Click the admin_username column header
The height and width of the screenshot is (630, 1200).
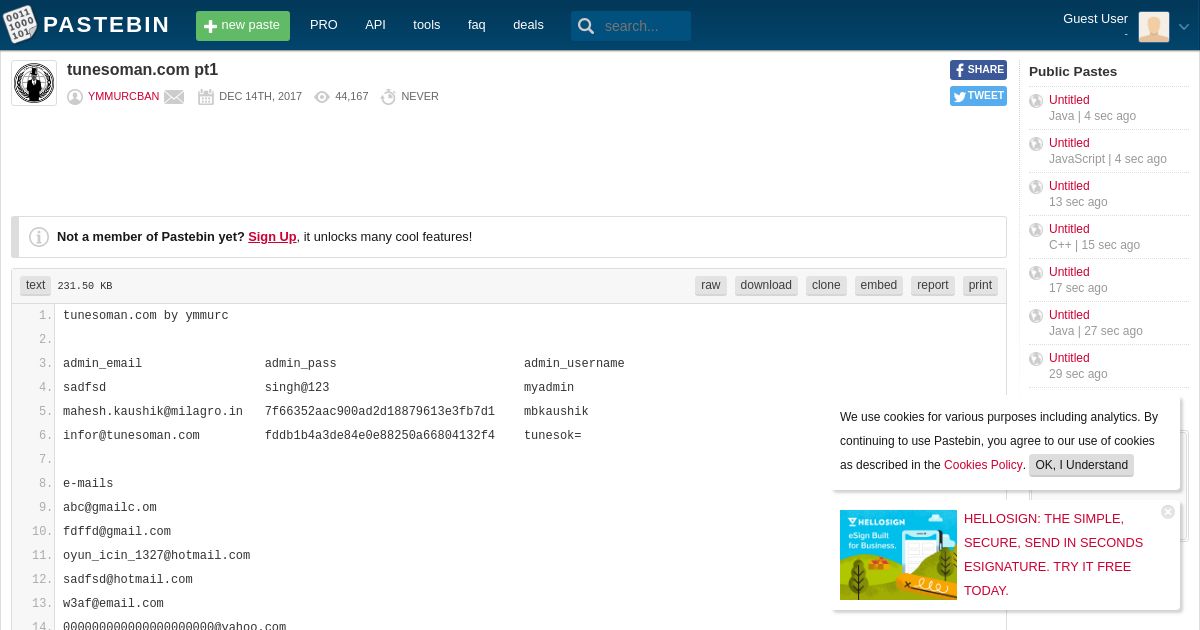[574, 364]
